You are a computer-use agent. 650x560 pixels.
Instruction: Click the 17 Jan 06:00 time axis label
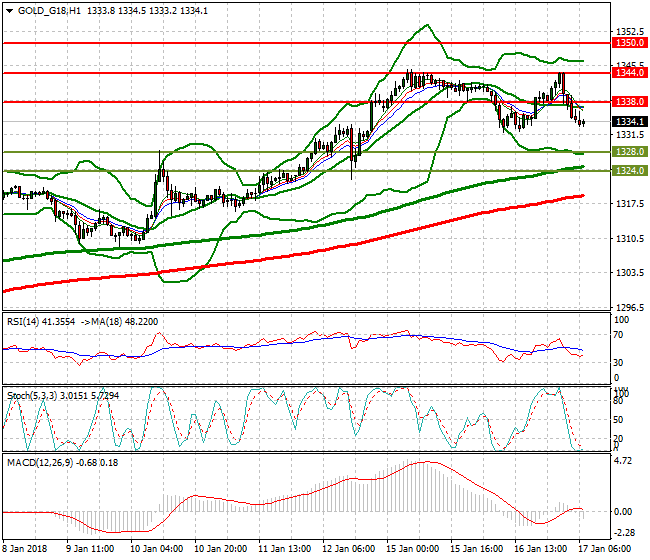pos(605,549)
